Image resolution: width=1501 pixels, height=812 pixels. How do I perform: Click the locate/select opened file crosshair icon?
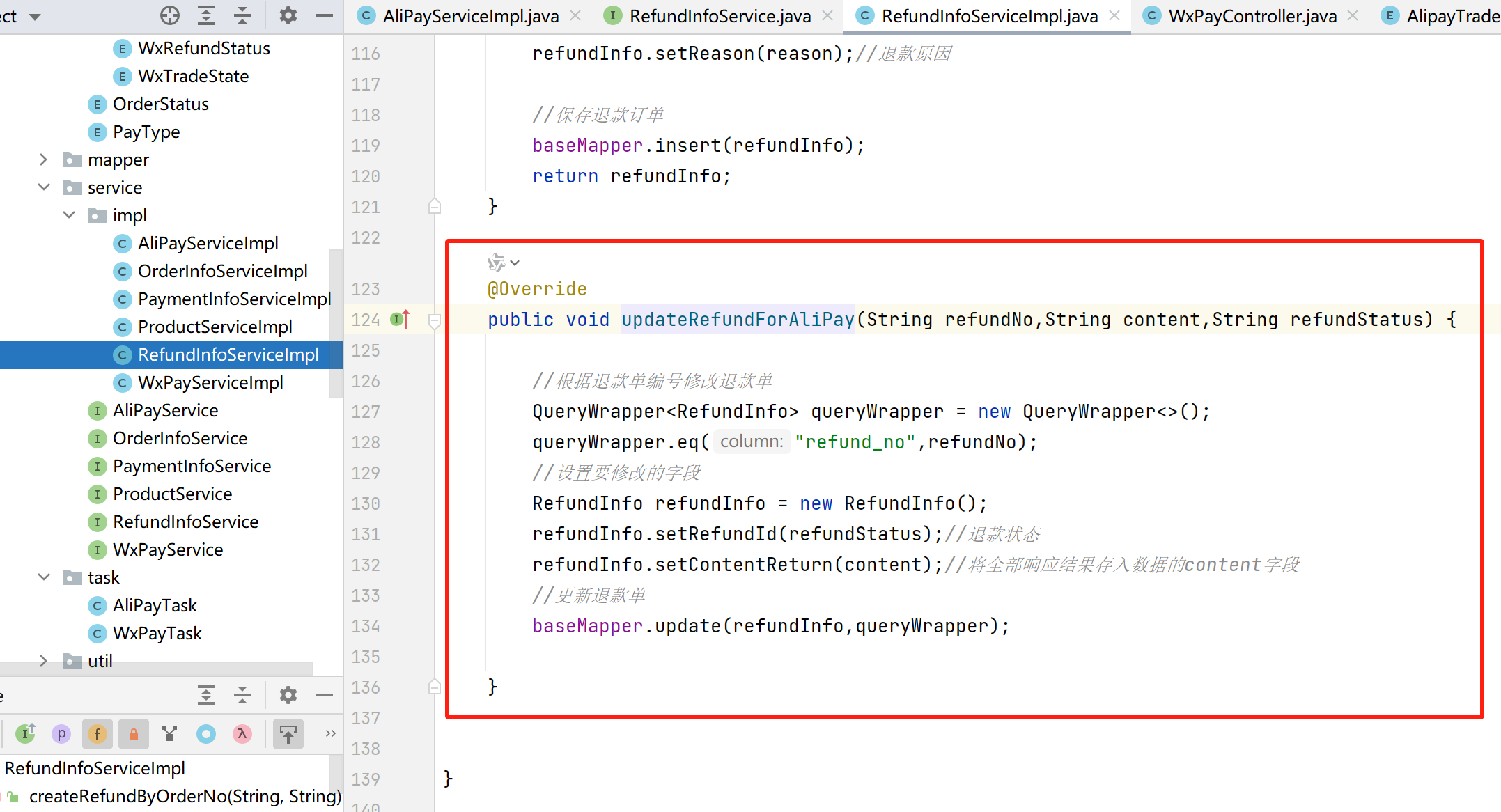[x=170, y=15]
